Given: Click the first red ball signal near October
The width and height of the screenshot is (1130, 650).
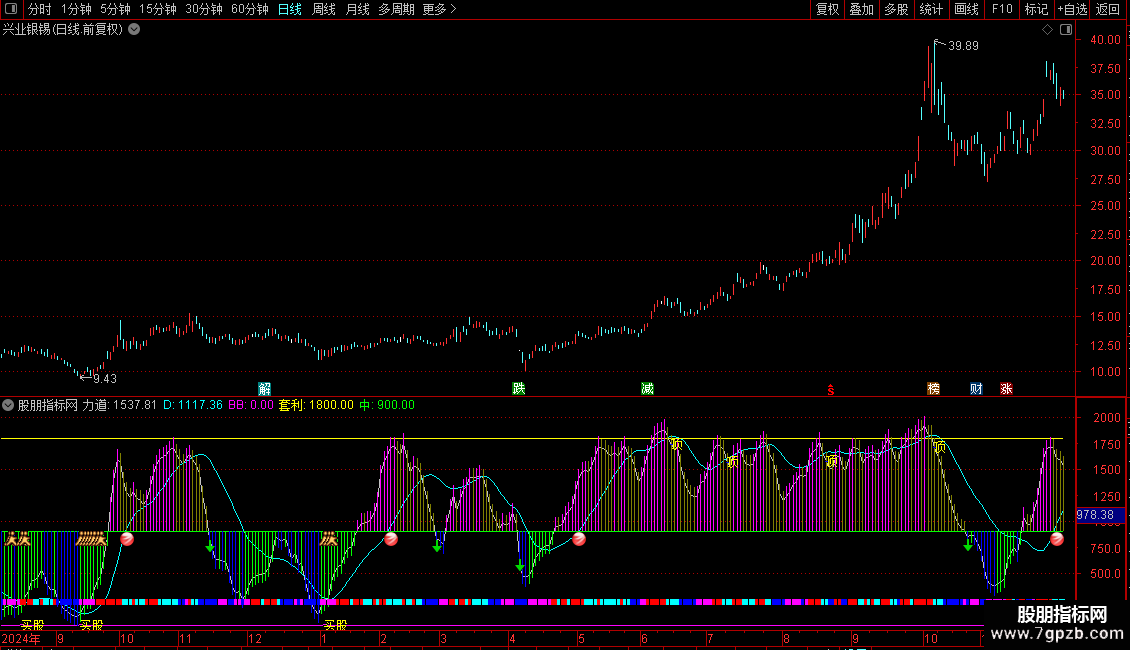Looking at the screenshot, I should coord(127,539).
